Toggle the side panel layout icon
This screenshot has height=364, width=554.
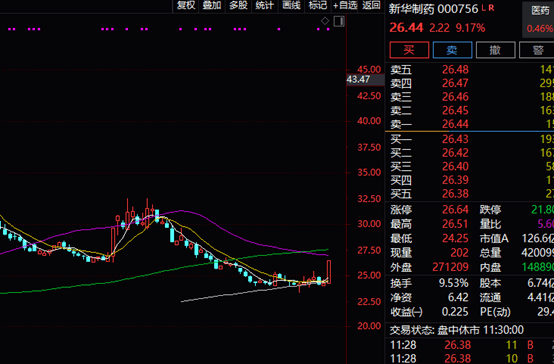pyautogui.click(x=339, y=21)
